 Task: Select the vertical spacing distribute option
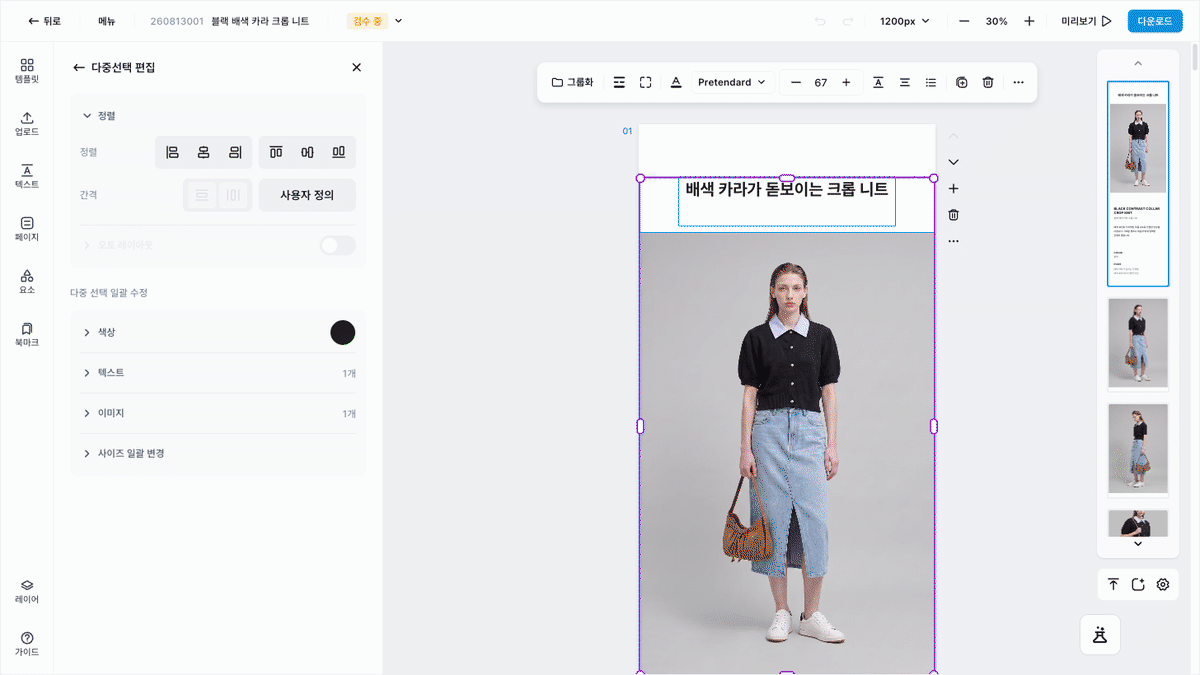click(x=202, y=195)
